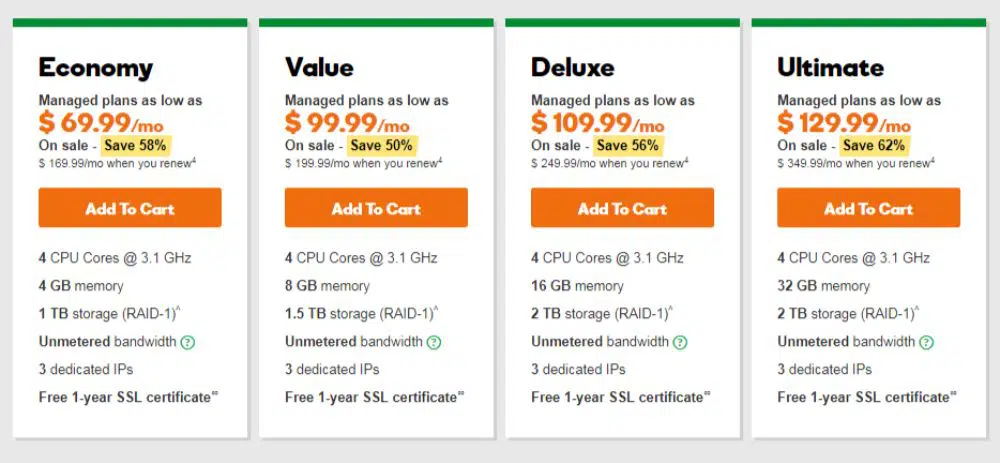The image size is (1000, 463).
Task: Click the Value plan heading
Action: 319,68
